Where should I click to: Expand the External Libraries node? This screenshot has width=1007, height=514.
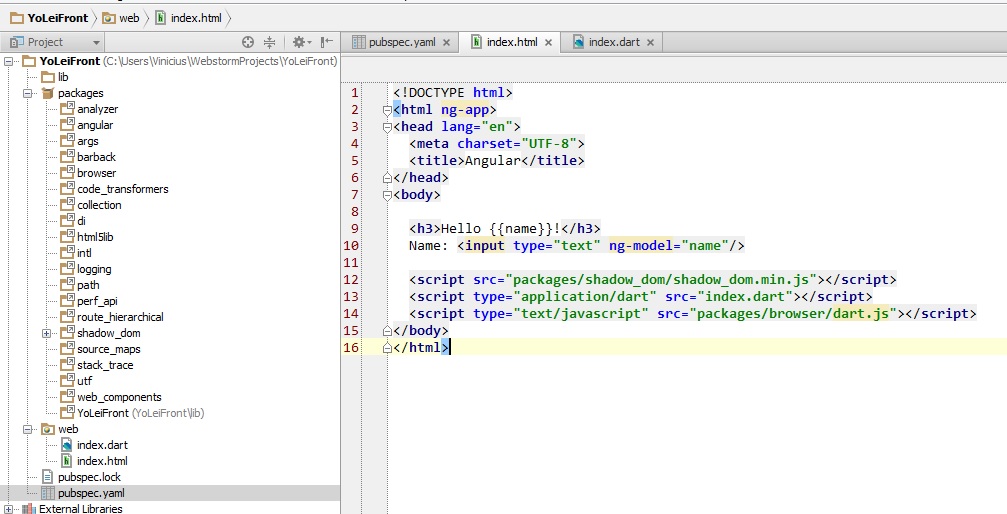tap(9, 509)
